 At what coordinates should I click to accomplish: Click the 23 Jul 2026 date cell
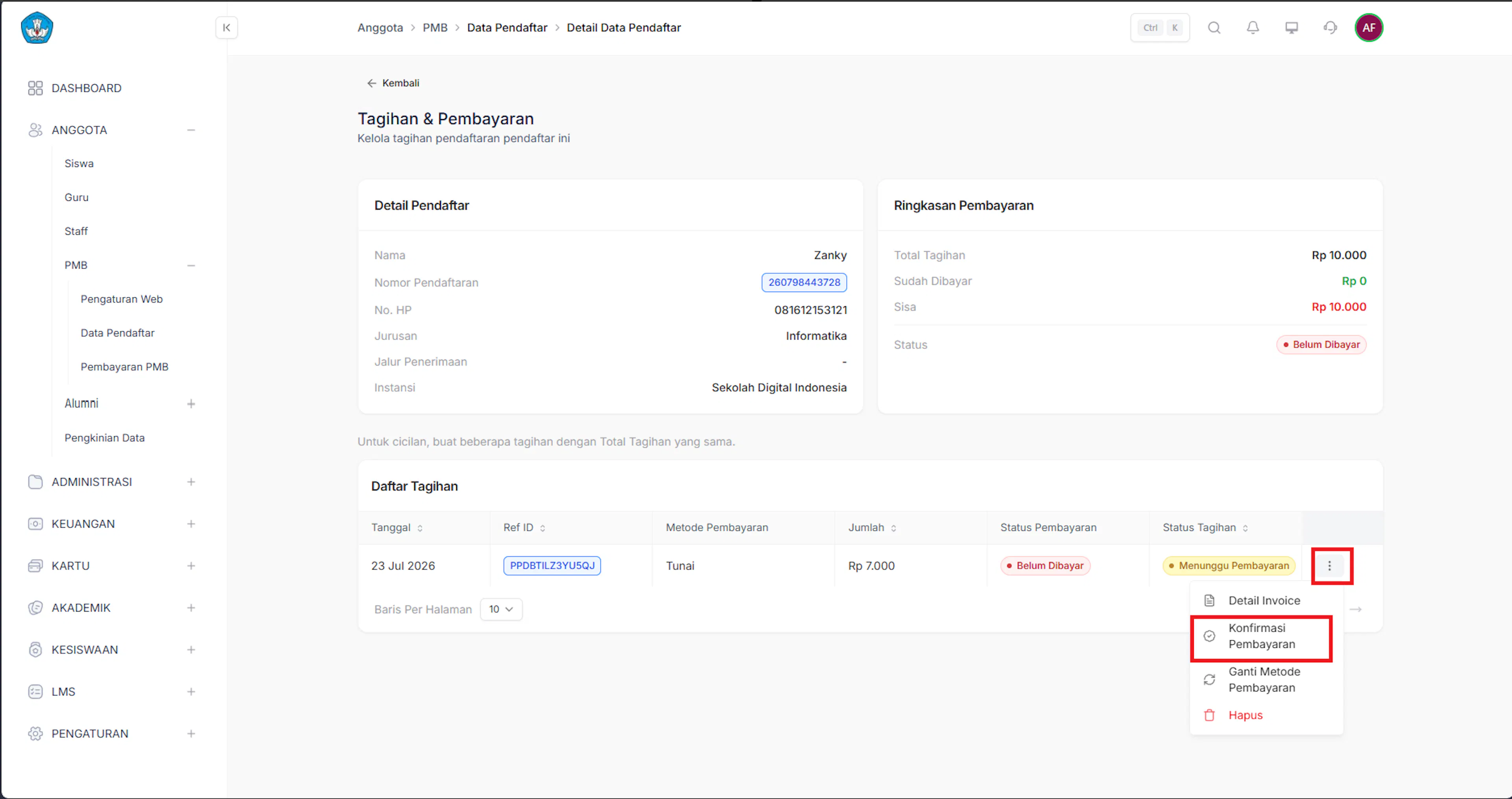[x=403, y=566]
